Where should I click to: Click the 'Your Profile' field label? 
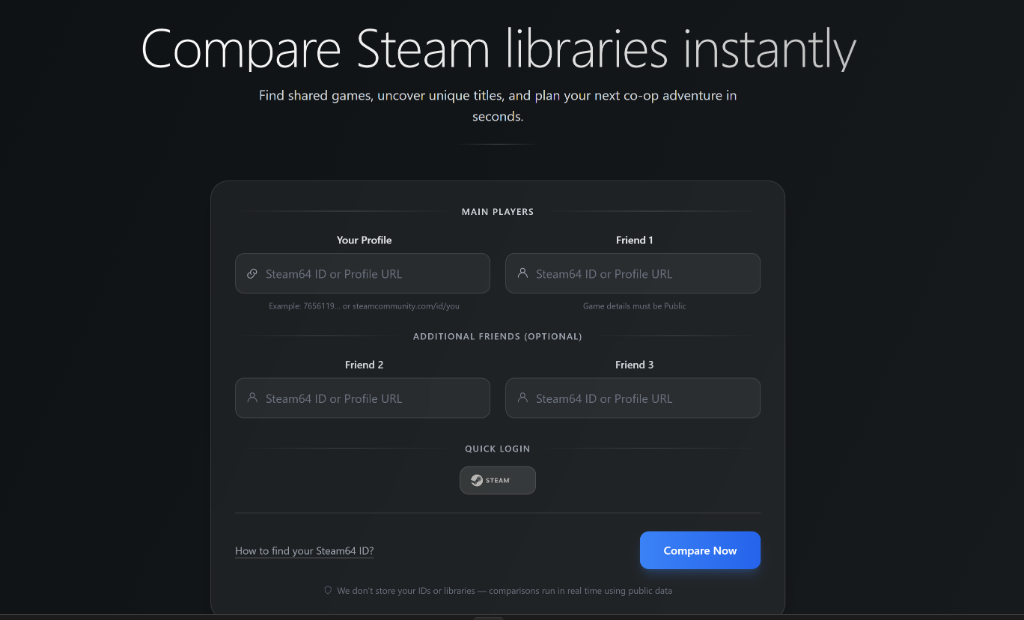tap(364, 240)
